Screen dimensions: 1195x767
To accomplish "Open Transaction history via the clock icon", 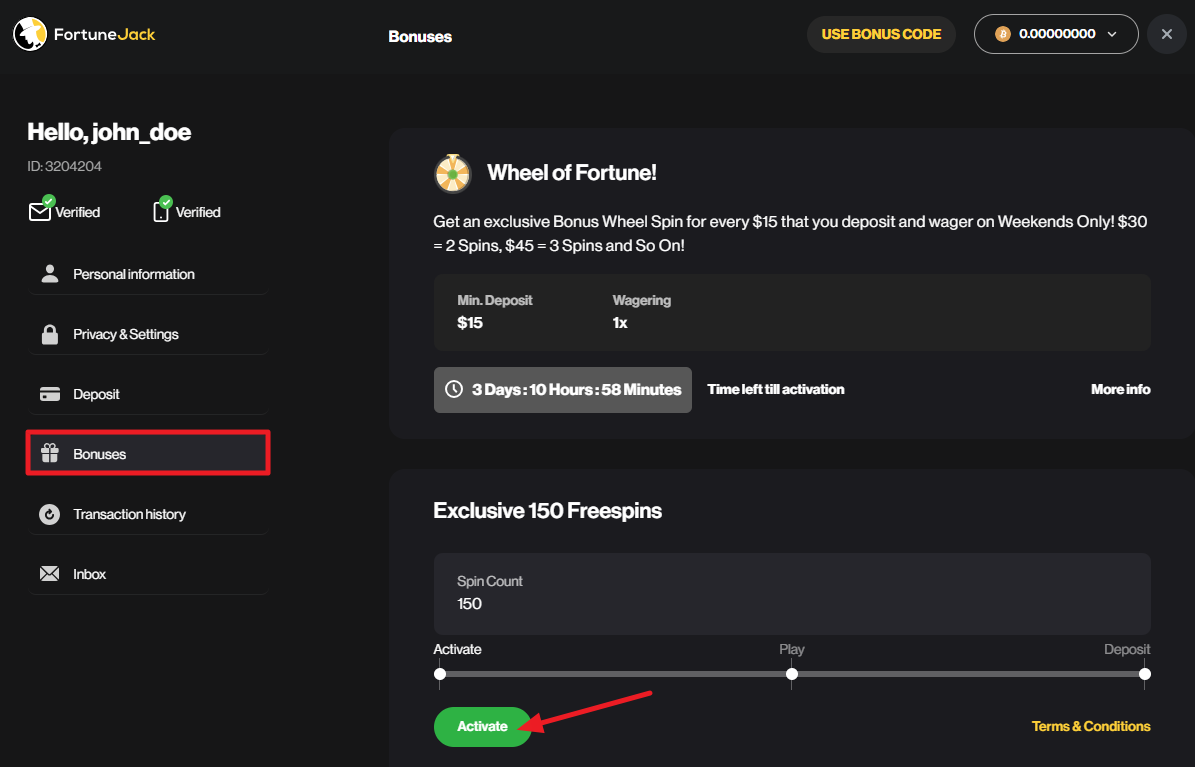I will [x=50, y=513].
